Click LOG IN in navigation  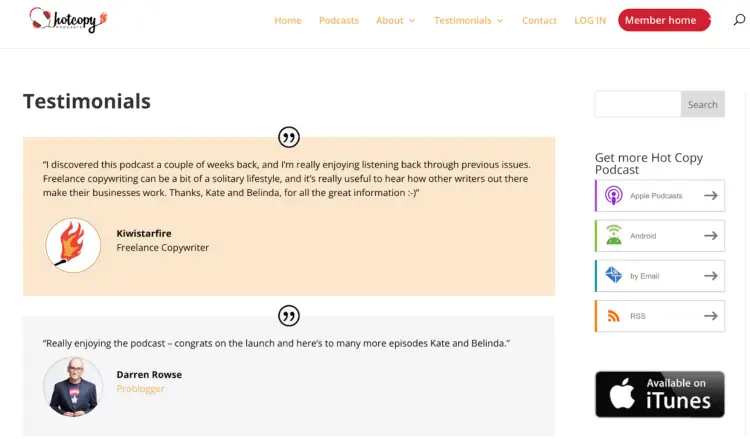point(590,21)
